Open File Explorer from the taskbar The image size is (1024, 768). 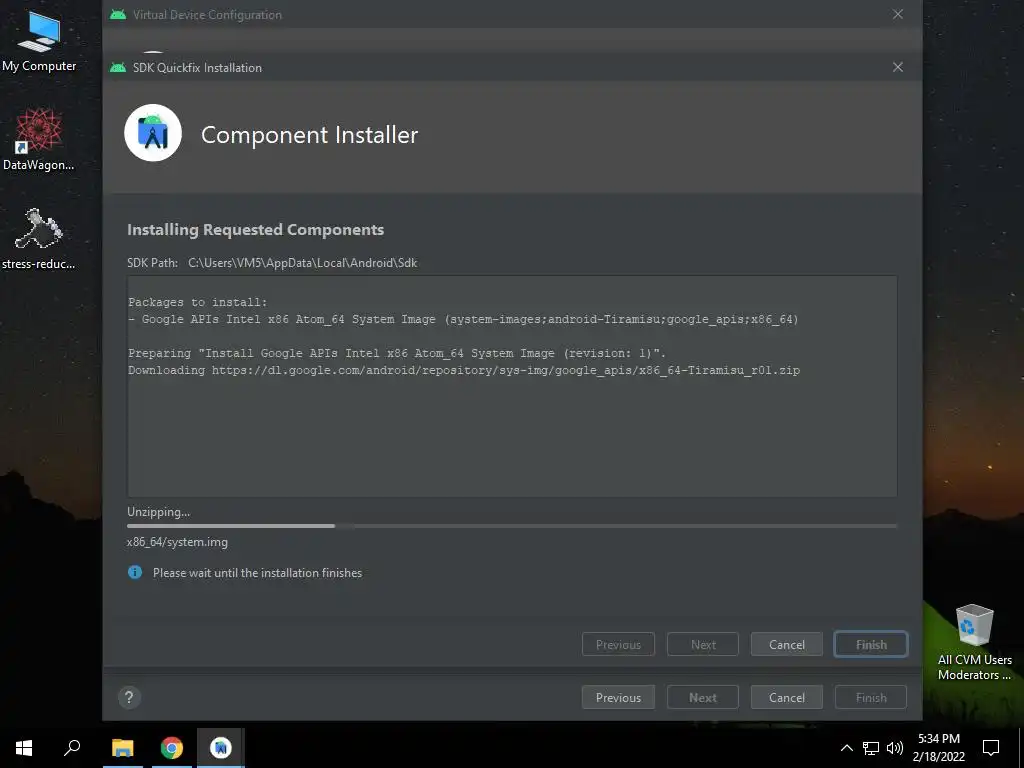pos(122,748)
